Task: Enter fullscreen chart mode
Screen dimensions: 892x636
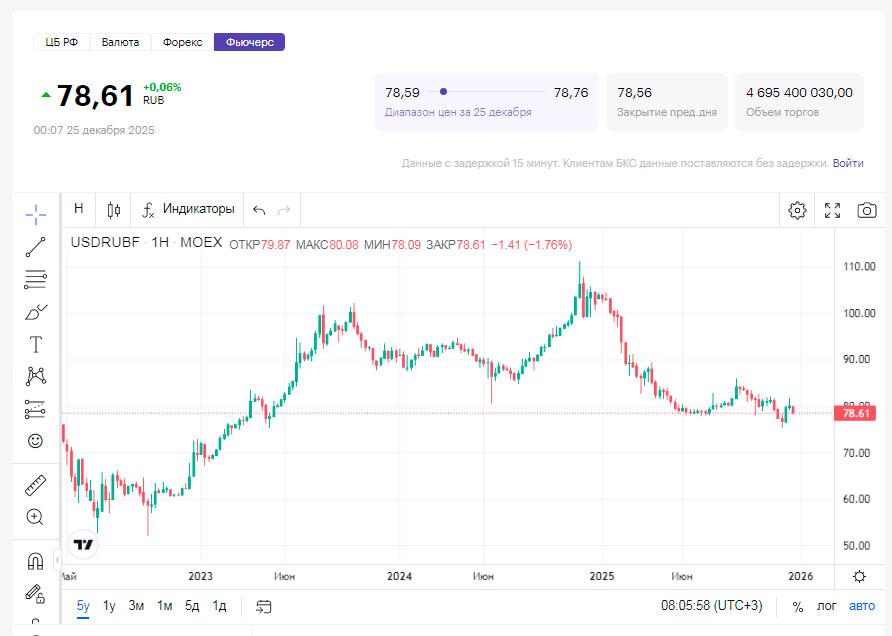Action: (832, 210)
